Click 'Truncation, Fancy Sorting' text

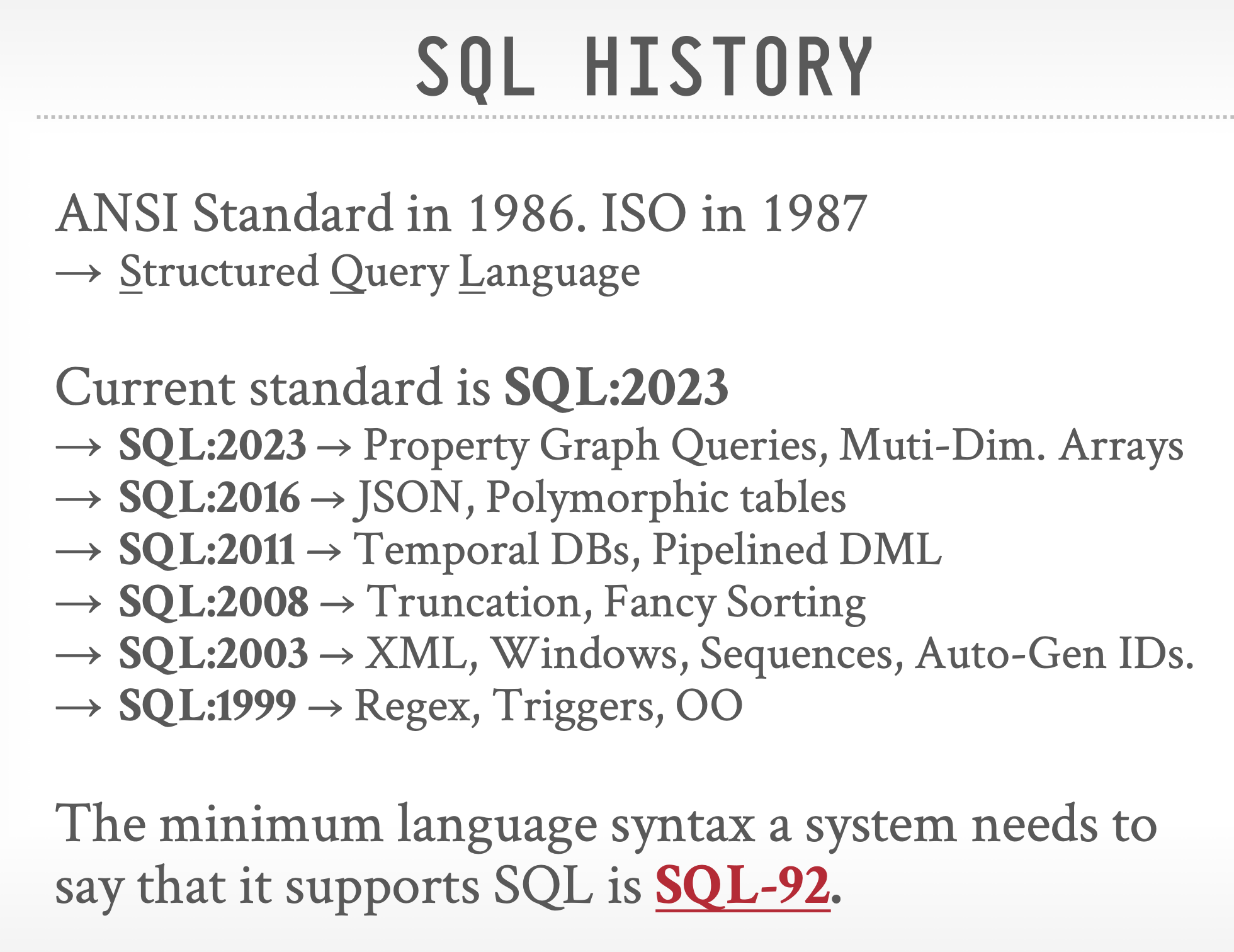pos(616,601)
